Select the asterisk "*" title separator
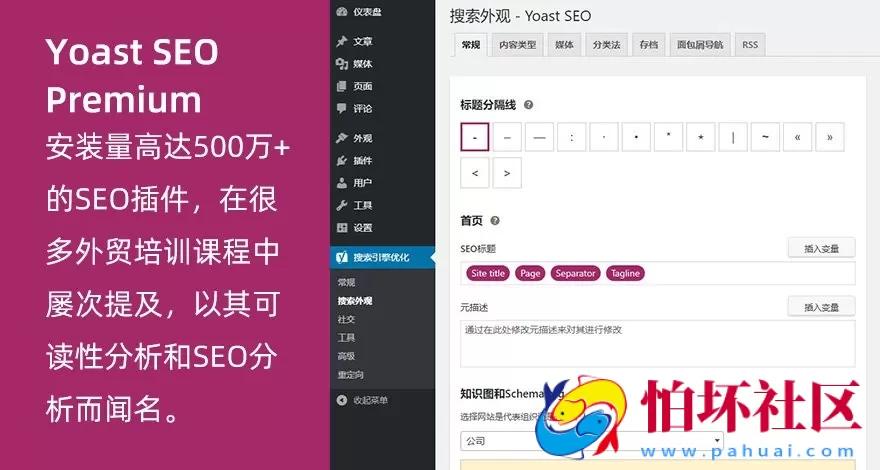This screenshot has height=470, width=880. pyautogui.click(x=668, y=137)
